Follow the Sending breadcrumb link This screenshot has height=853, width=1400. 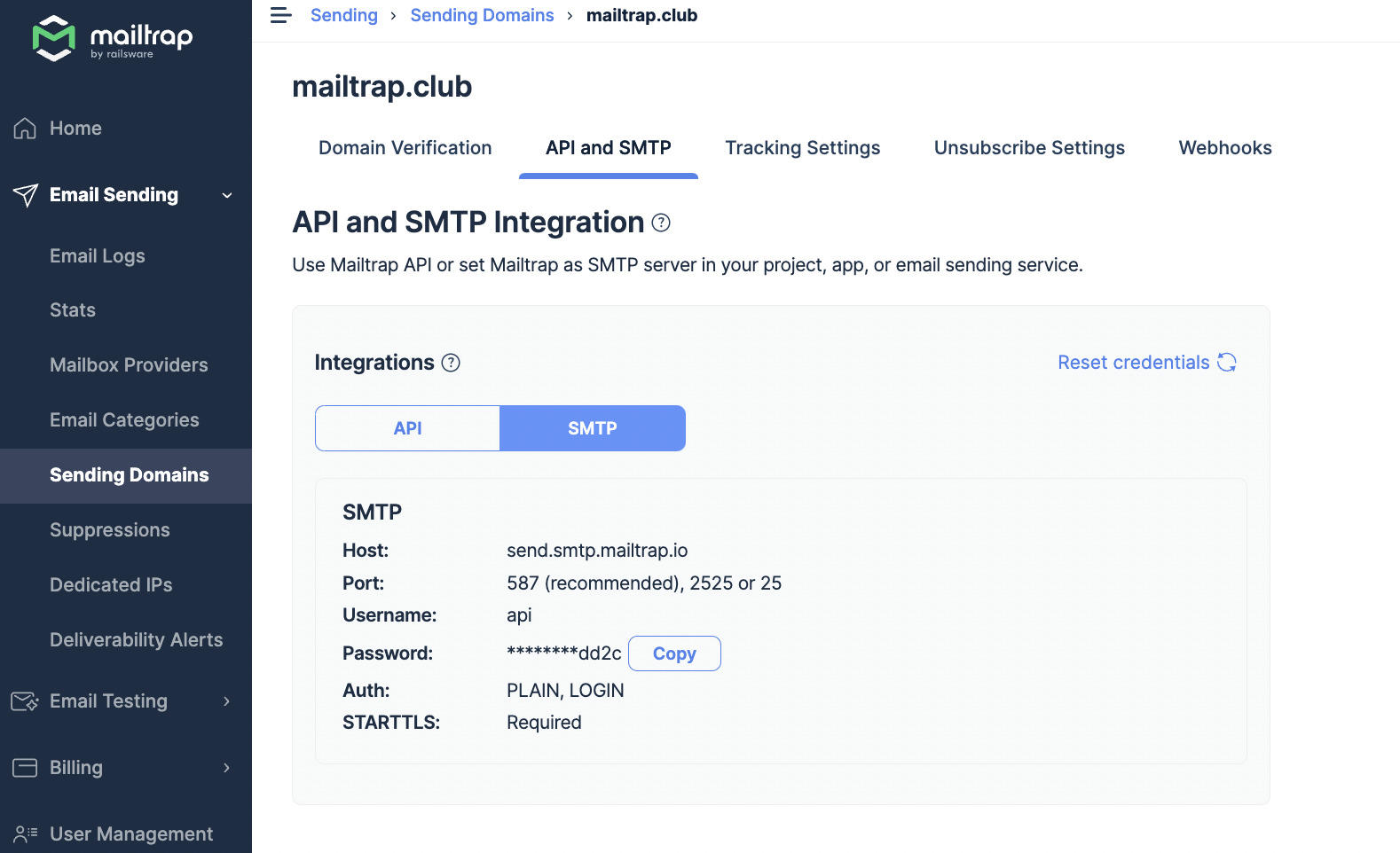point(344,15)
